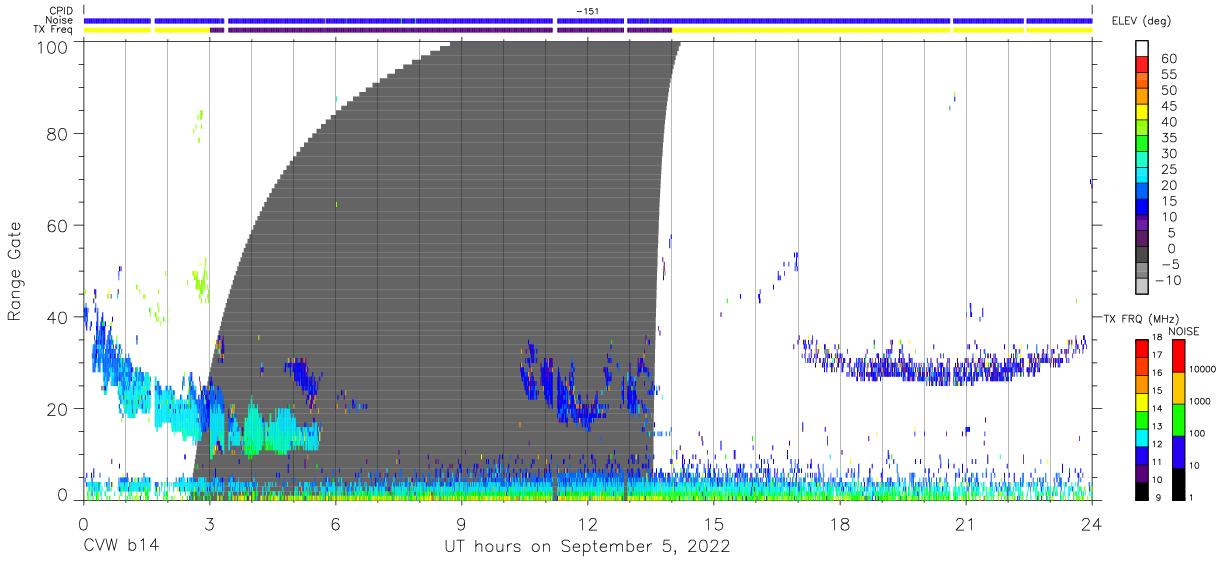Click the "CPID" row label

[x=62, y=11]
